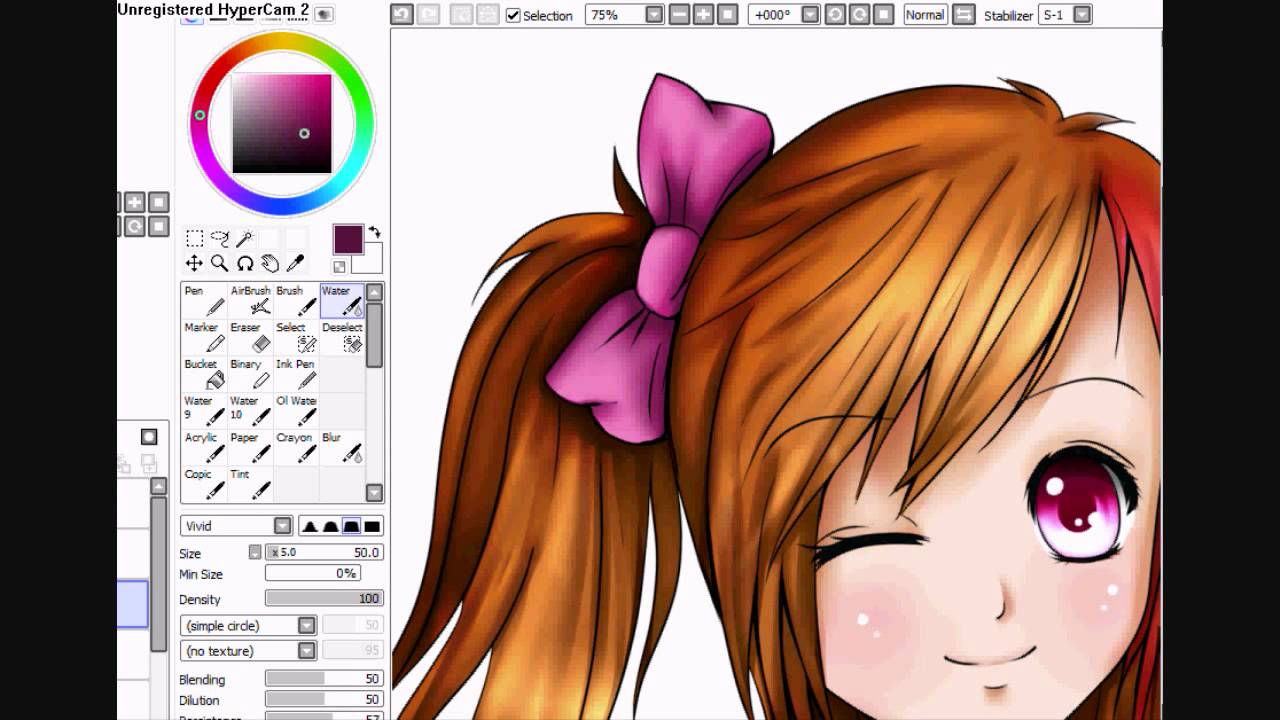Toggle the flip canvas horizontally button
This screenshot has height=720, width=1280.
[964, 15]
